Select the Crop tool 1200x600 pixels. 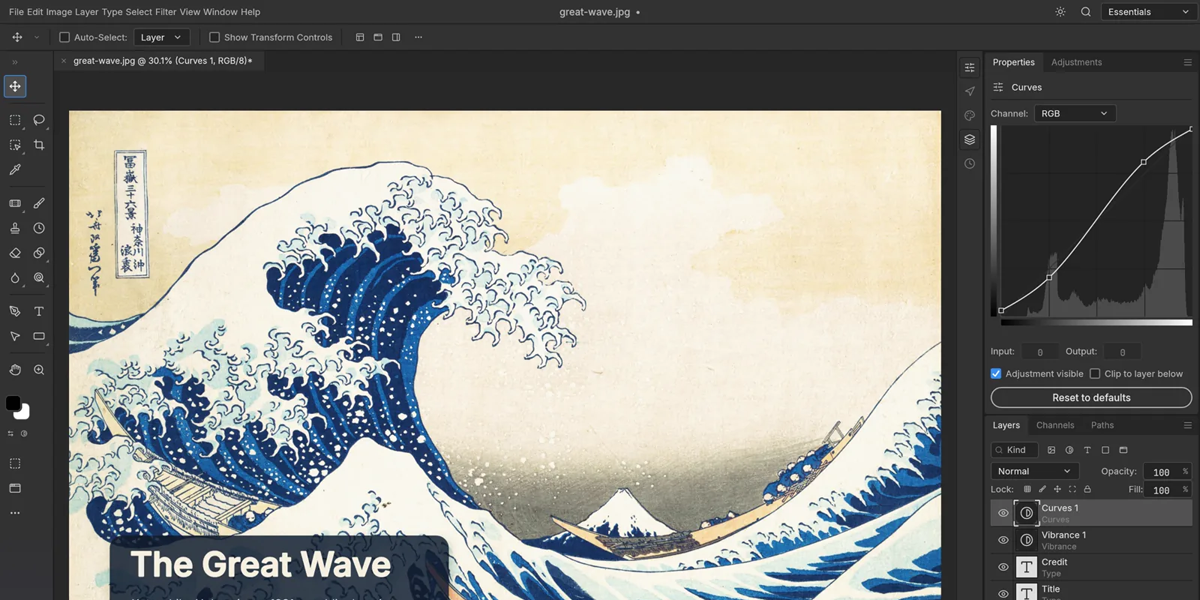pos(39,145)
